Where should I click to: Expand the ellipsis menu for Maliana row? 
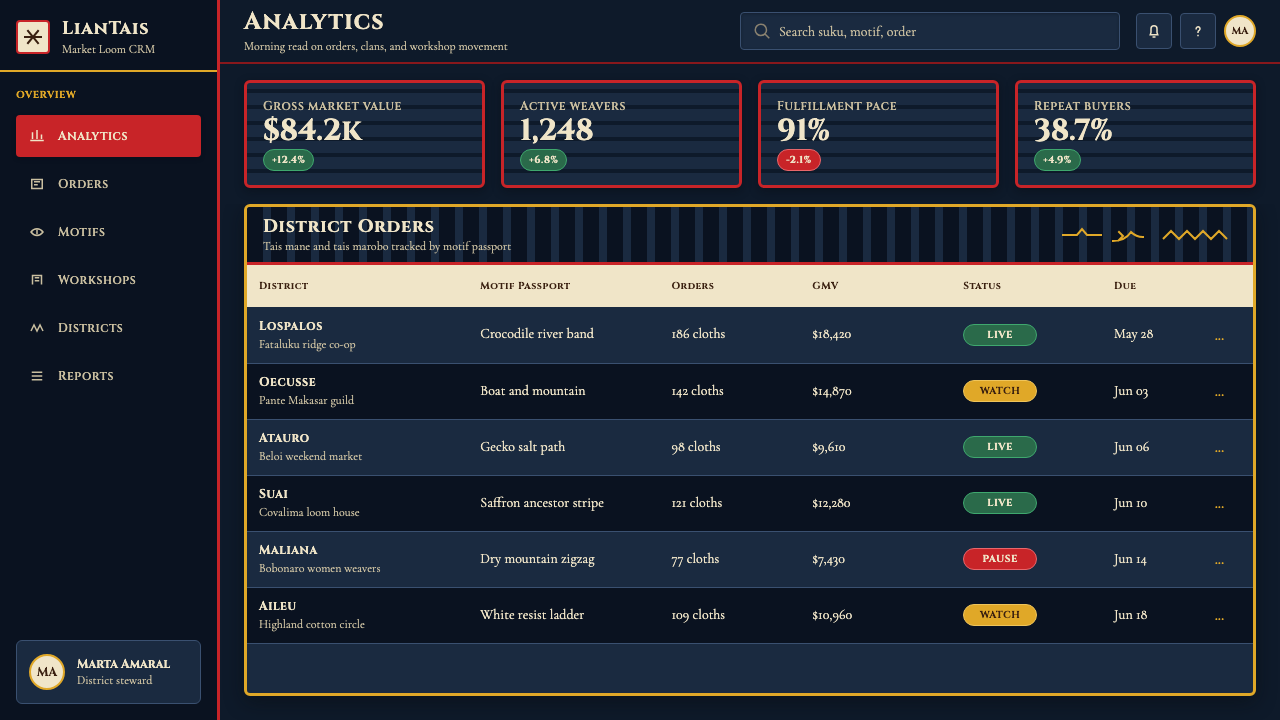pyautogui.click(x=1219, y=560)
